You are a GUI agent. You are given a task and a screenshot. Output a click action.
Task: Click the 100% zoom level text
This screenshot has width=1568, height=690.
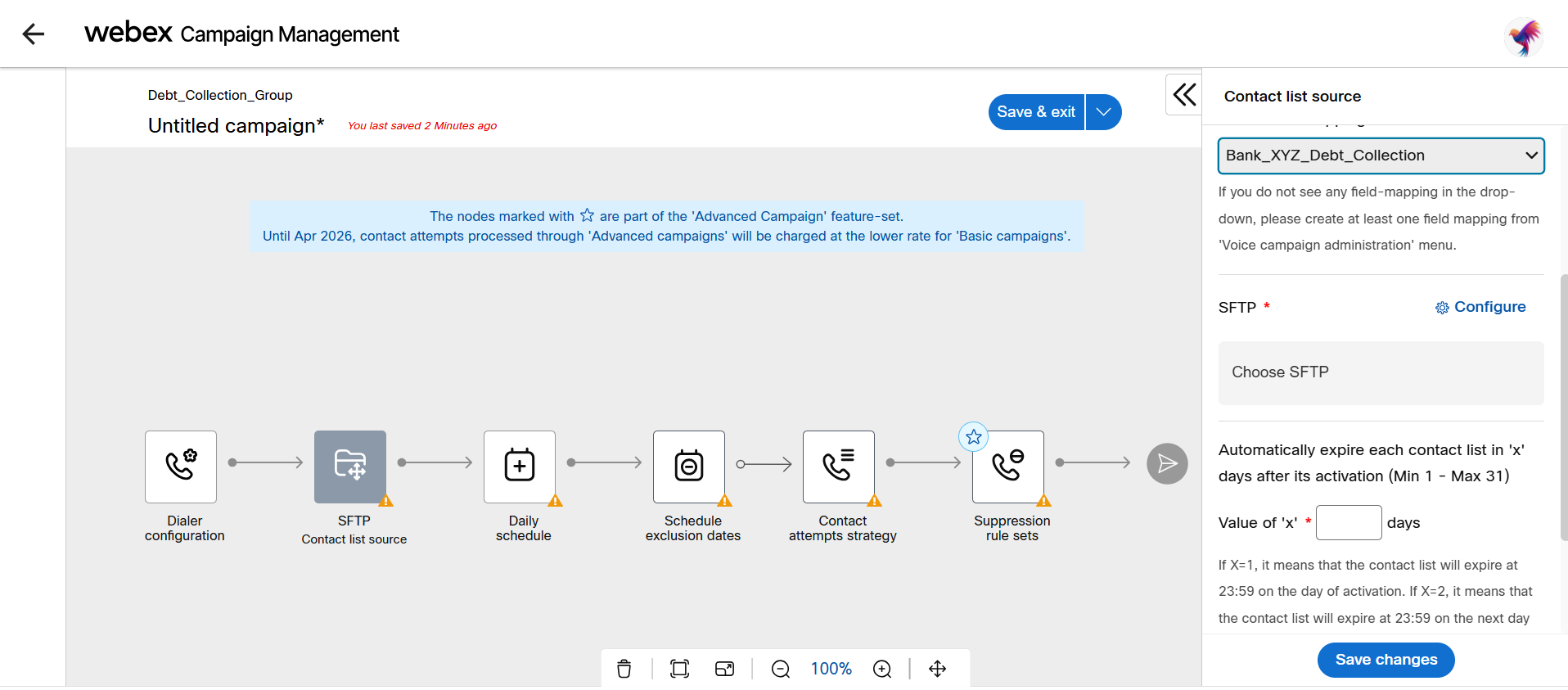point(831,669)
